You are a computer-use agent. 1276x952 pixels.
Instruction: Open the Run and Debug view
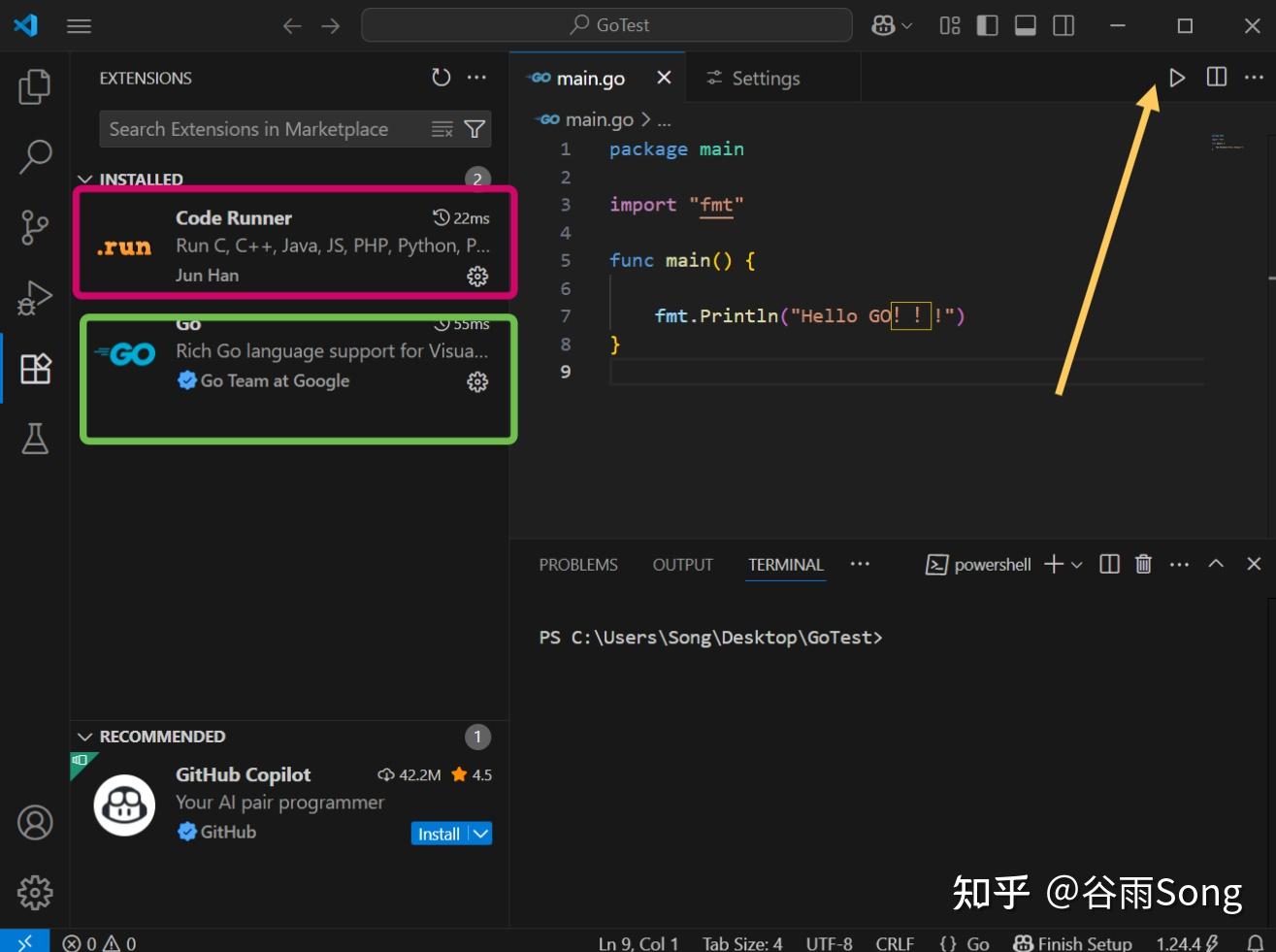tap(35, 296)
